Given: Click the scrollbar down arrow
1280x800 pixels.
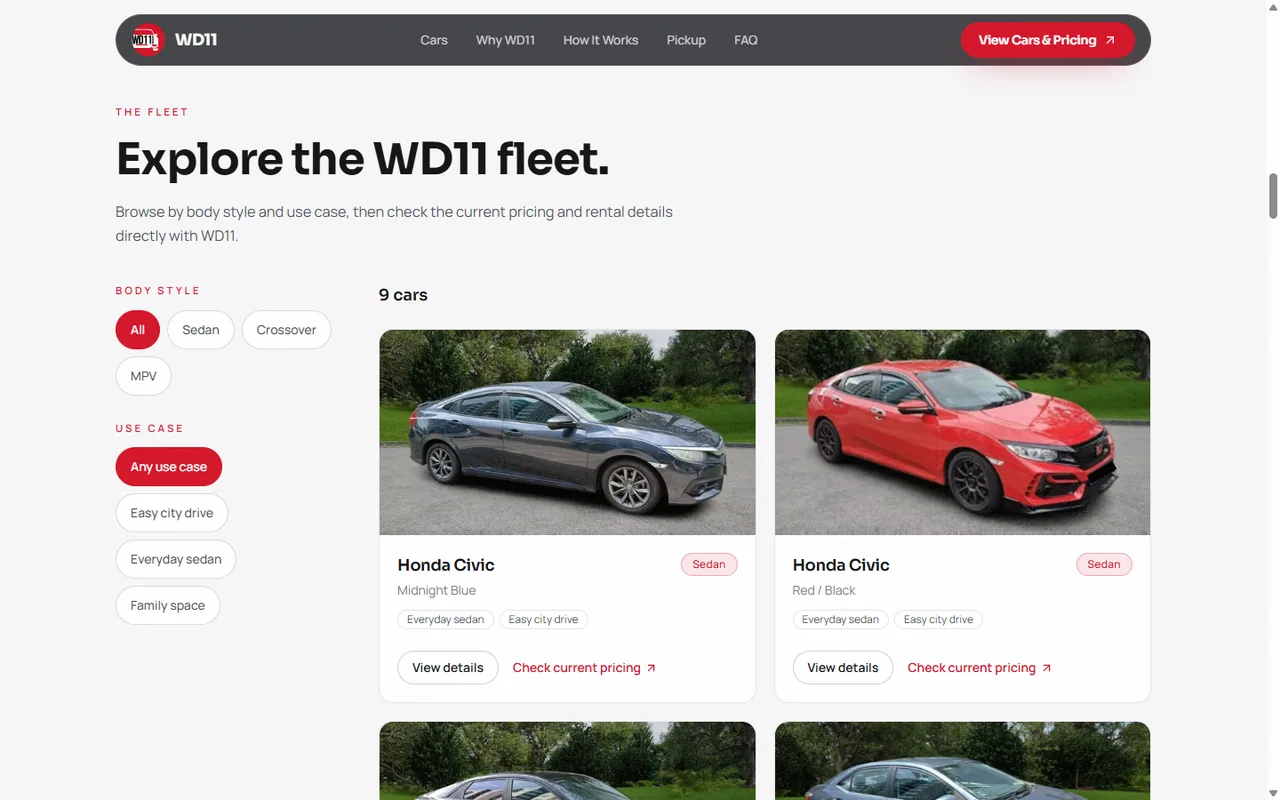Looking at the screenshot, I should click(x=1273, y=793).
